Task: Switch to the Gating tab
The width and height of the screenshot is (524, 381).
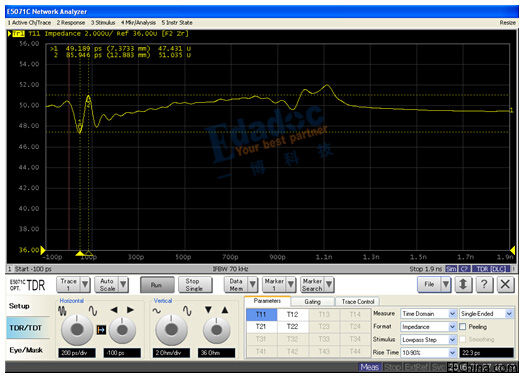Action: click(312, 302)
